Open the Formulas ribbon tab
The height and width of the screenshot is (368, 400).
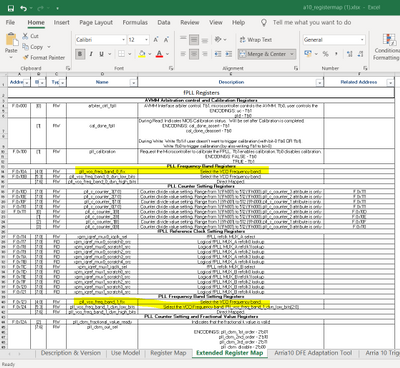135,22
